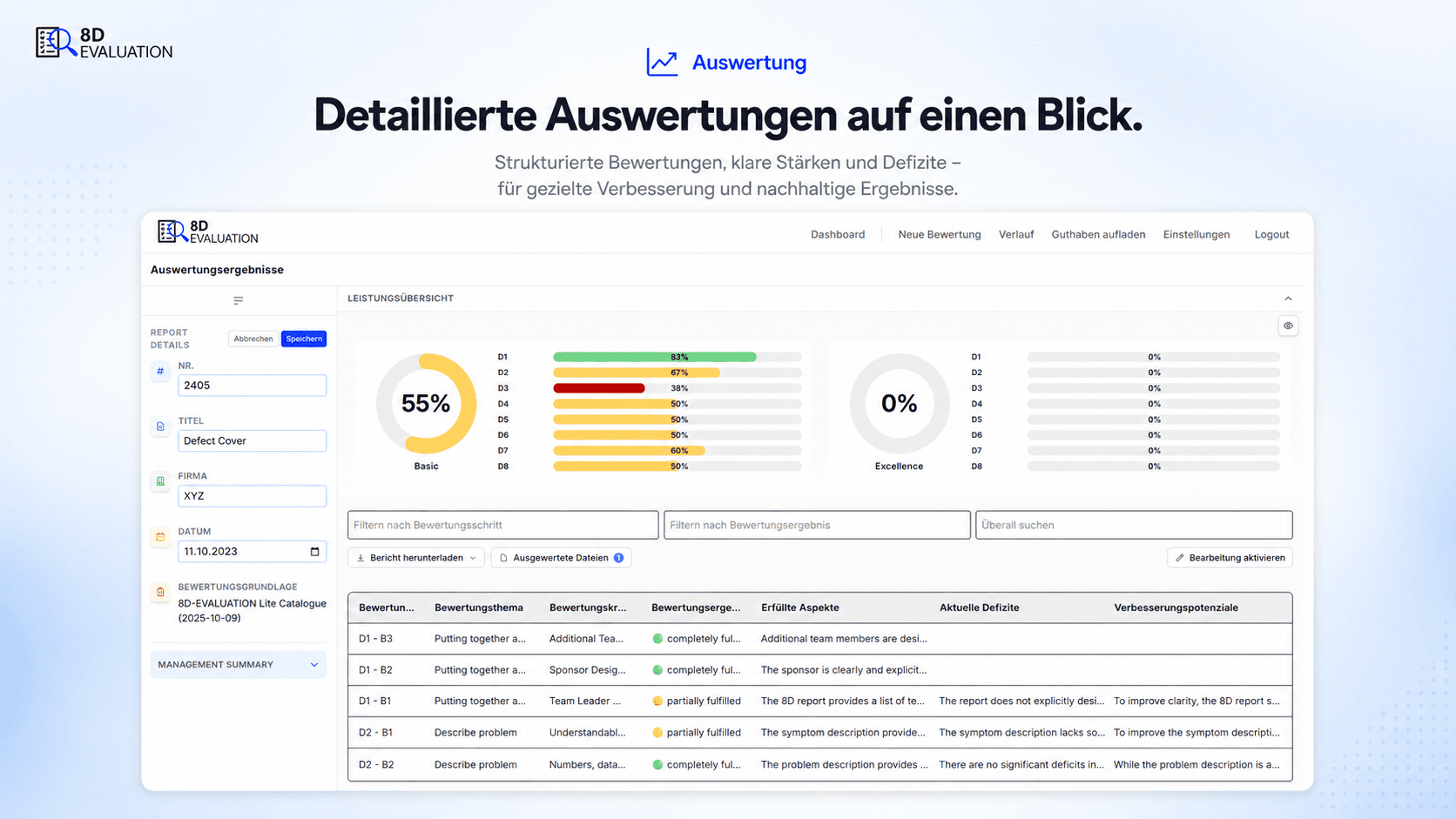Click the blue badge on Ausgewertete Dateien

(x=618, y=558)
